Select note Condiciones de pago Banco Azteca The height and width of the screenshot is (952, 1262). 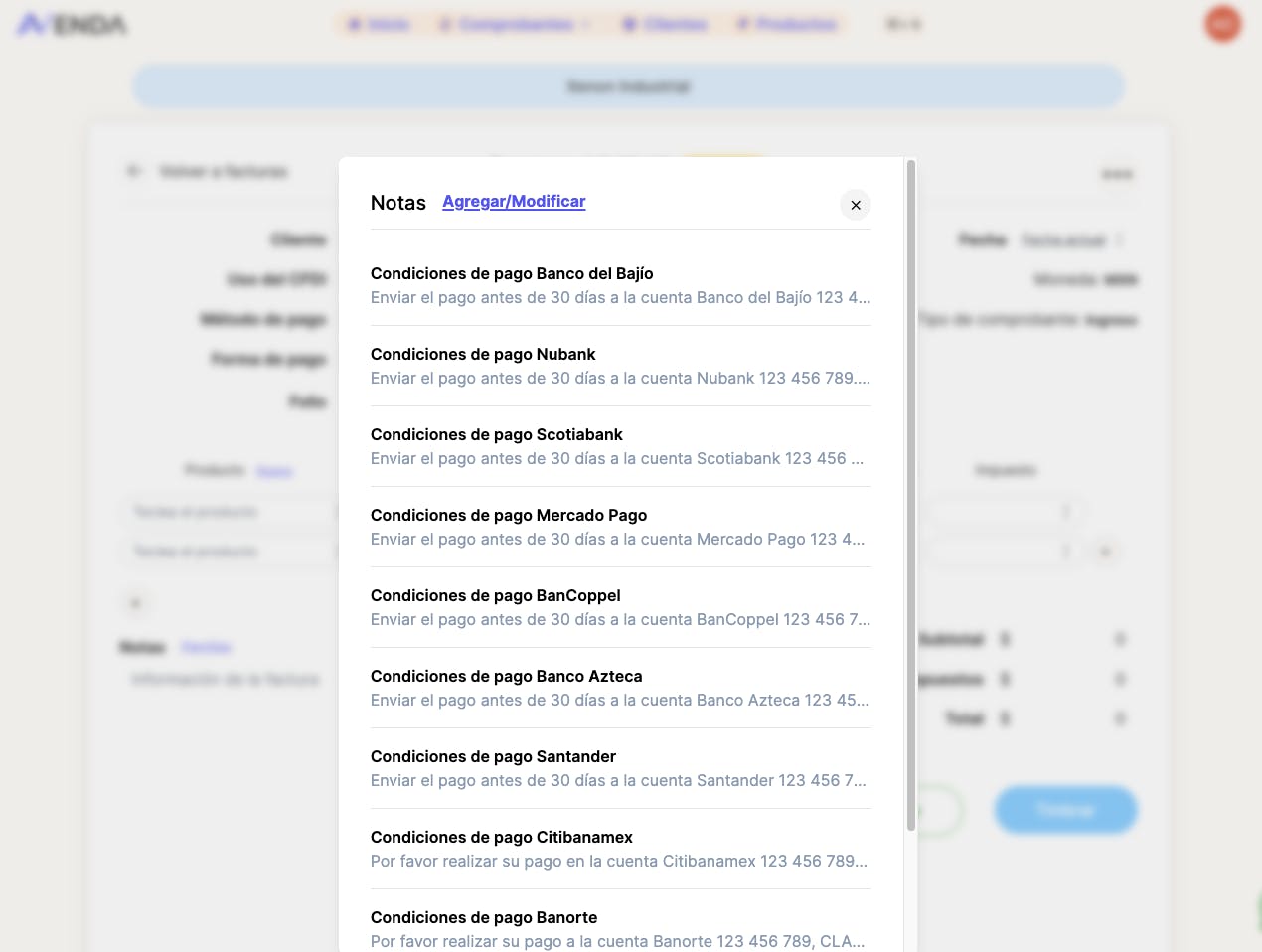(x=621, y=688)
